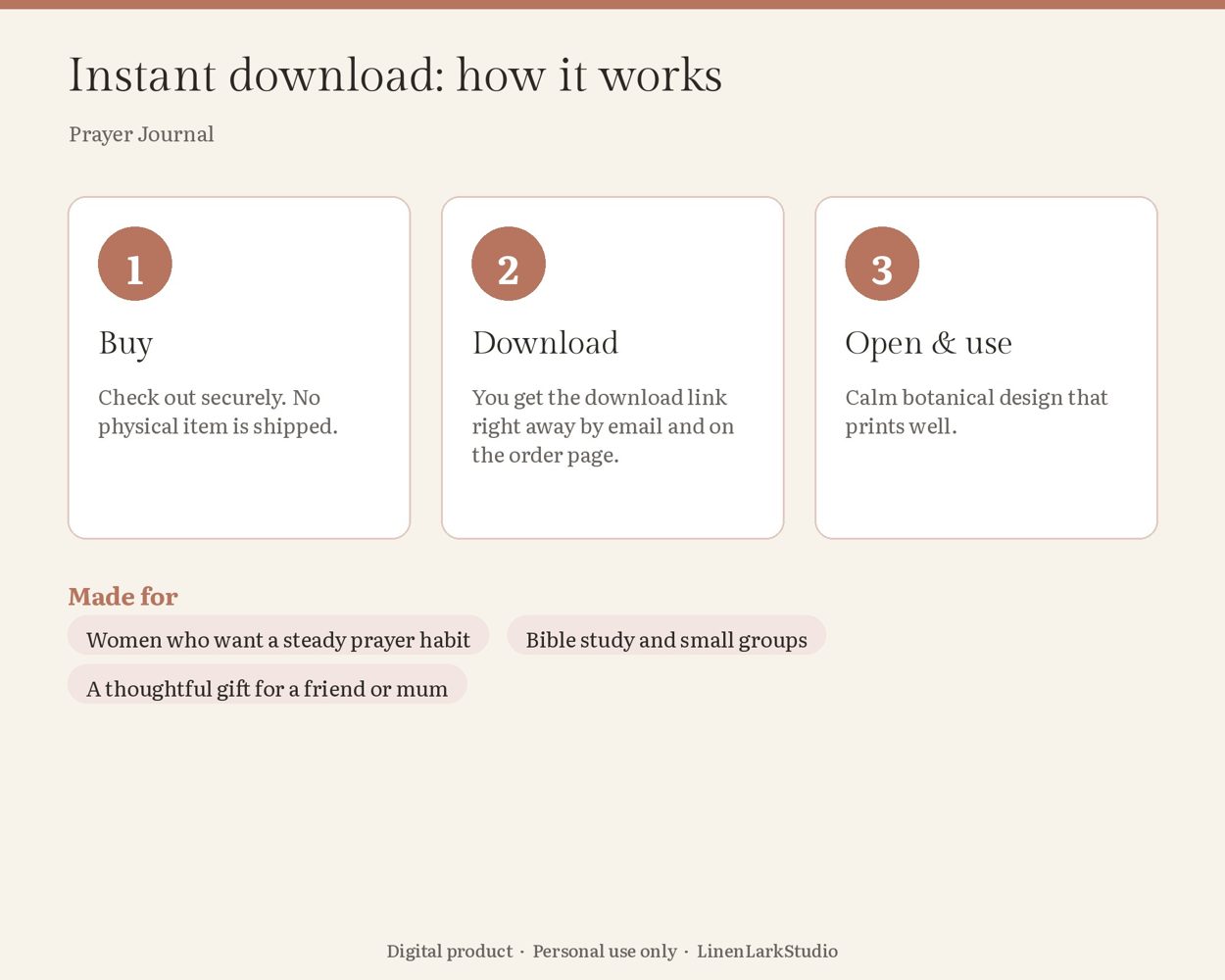The image size is (1225, 980).
Task: Click 'A thoughtful gift for a friend or mum' tag
Action: point(268,689)
